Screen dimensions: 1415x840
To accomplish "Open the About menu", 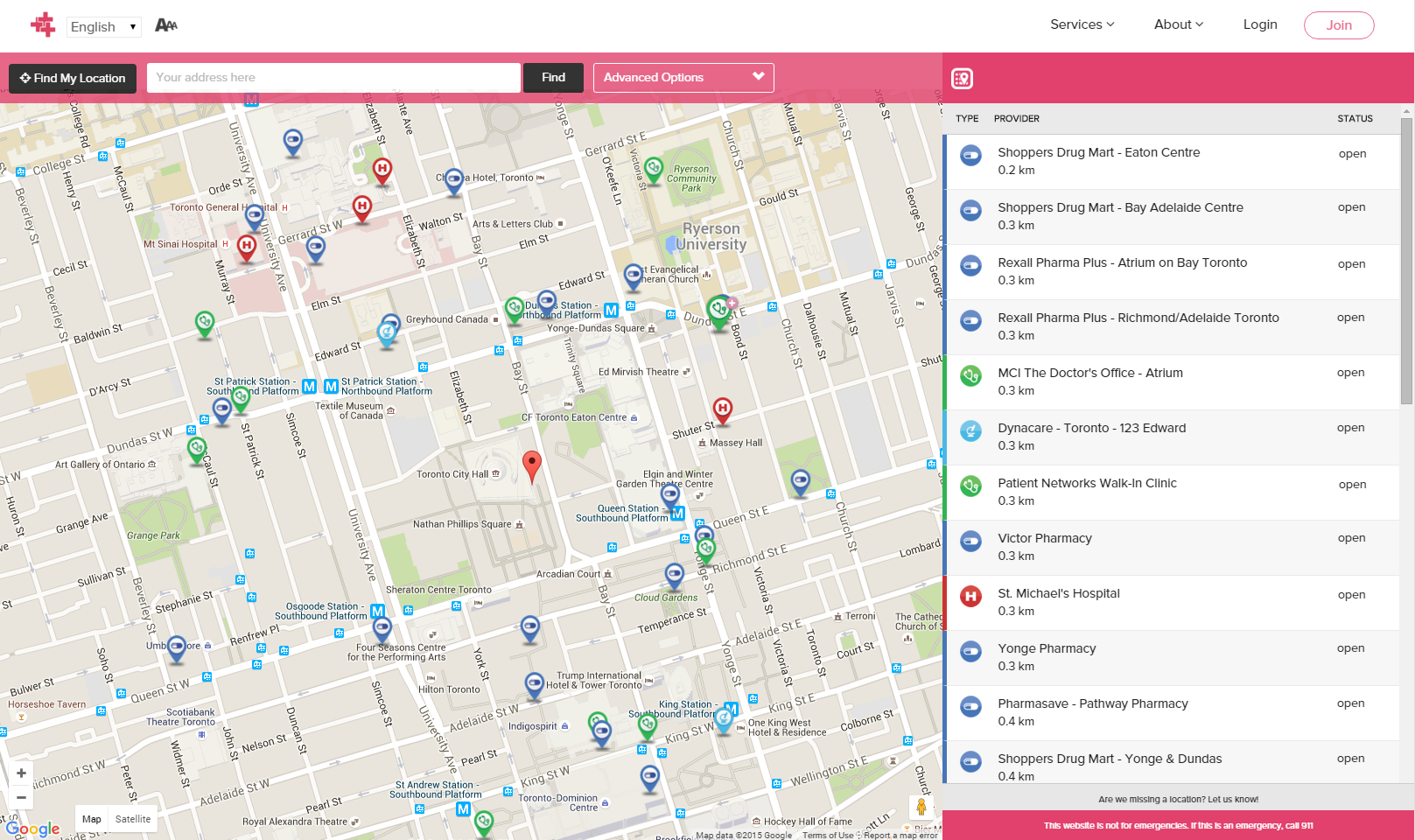I will [x=1178, y=24].
